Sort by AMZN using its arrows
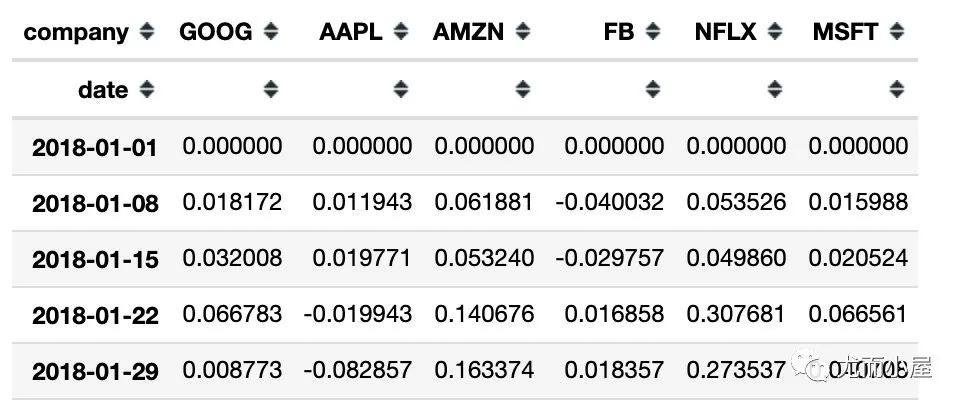Image resolution: width=964 pixels, height=410 pixels. coord(522,32)
